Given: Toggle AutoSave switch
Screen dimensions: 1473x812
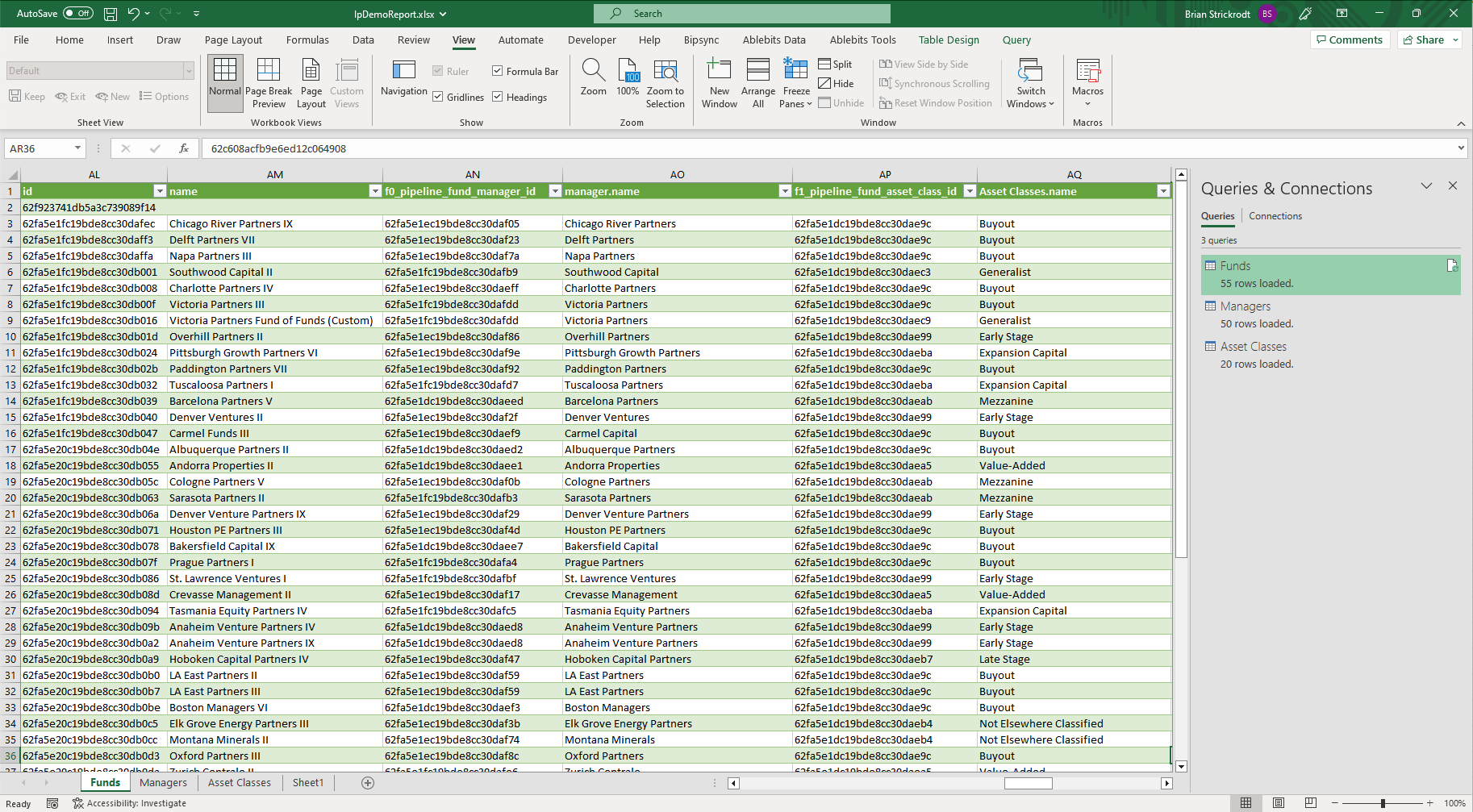Looking at the screenshot, I should (x=77, y=14).
